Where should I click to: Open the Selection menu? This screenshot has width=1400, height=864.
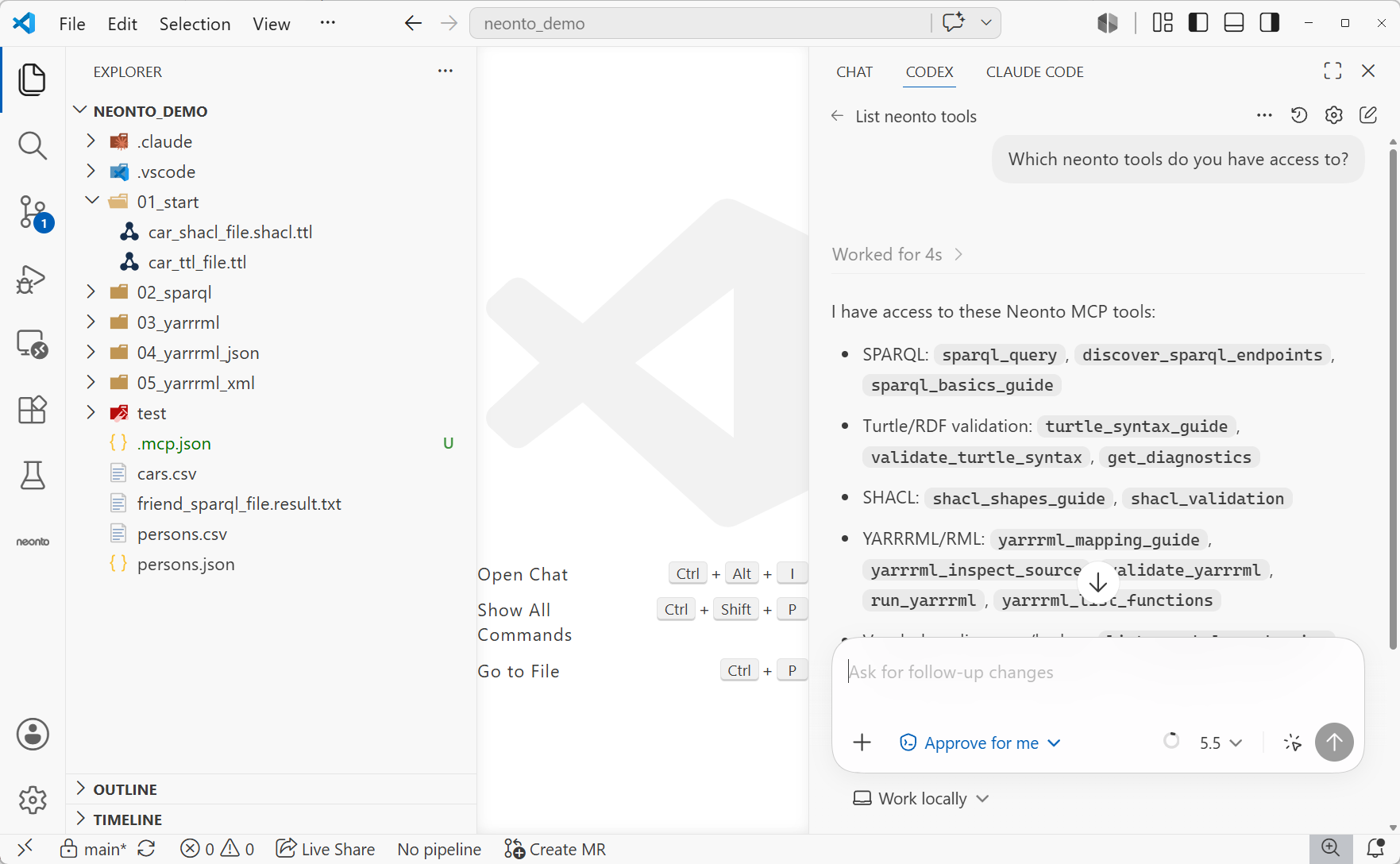pyautogui.click(x=195, y=24)
